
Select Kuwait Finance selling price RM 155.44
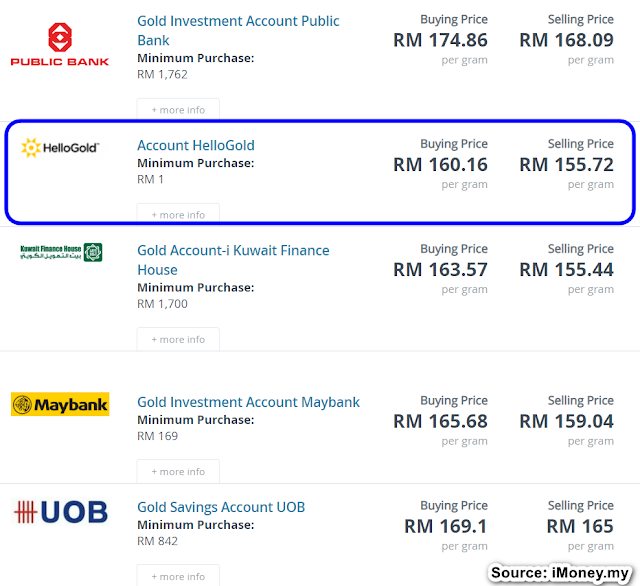click(567, 269)
